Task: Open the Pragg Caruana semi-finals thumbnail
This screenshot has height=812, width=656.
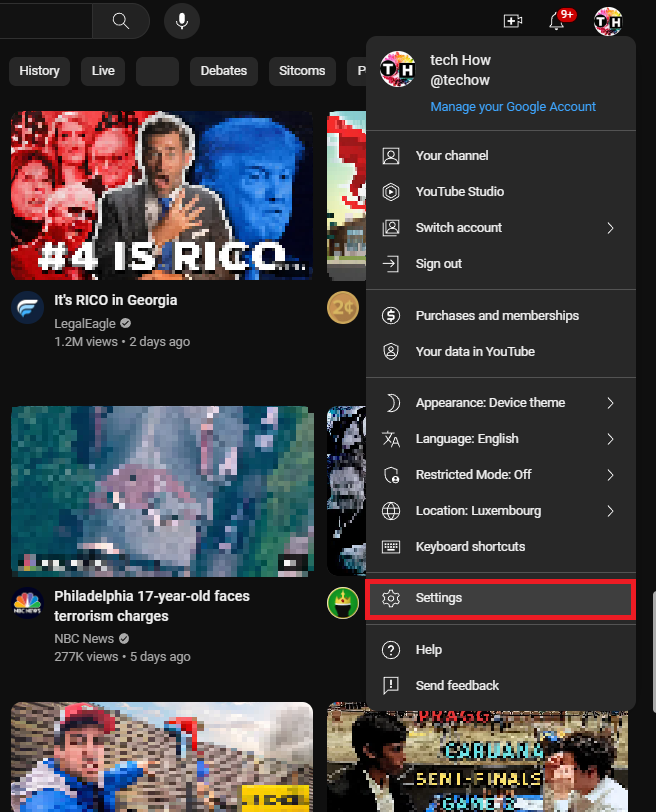Action: click(x=477, y=761)
